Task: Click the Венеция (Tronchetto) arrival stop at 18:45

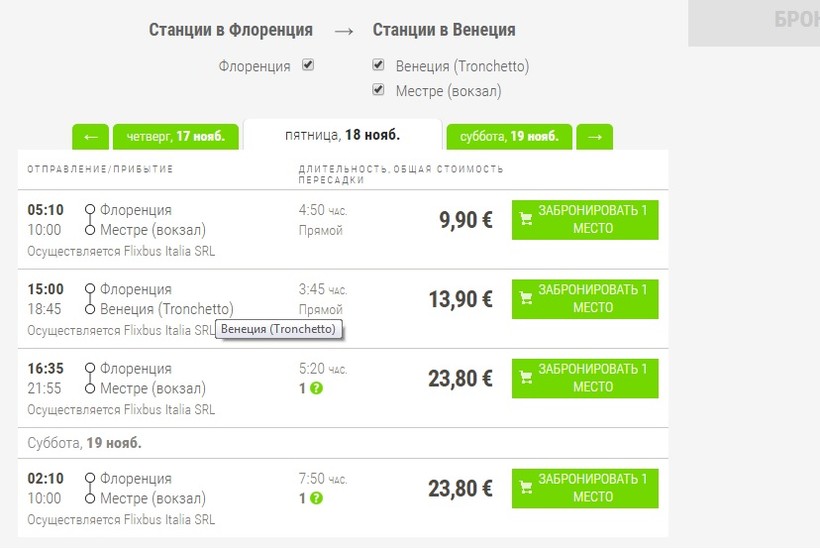Action: click(166, 309)
